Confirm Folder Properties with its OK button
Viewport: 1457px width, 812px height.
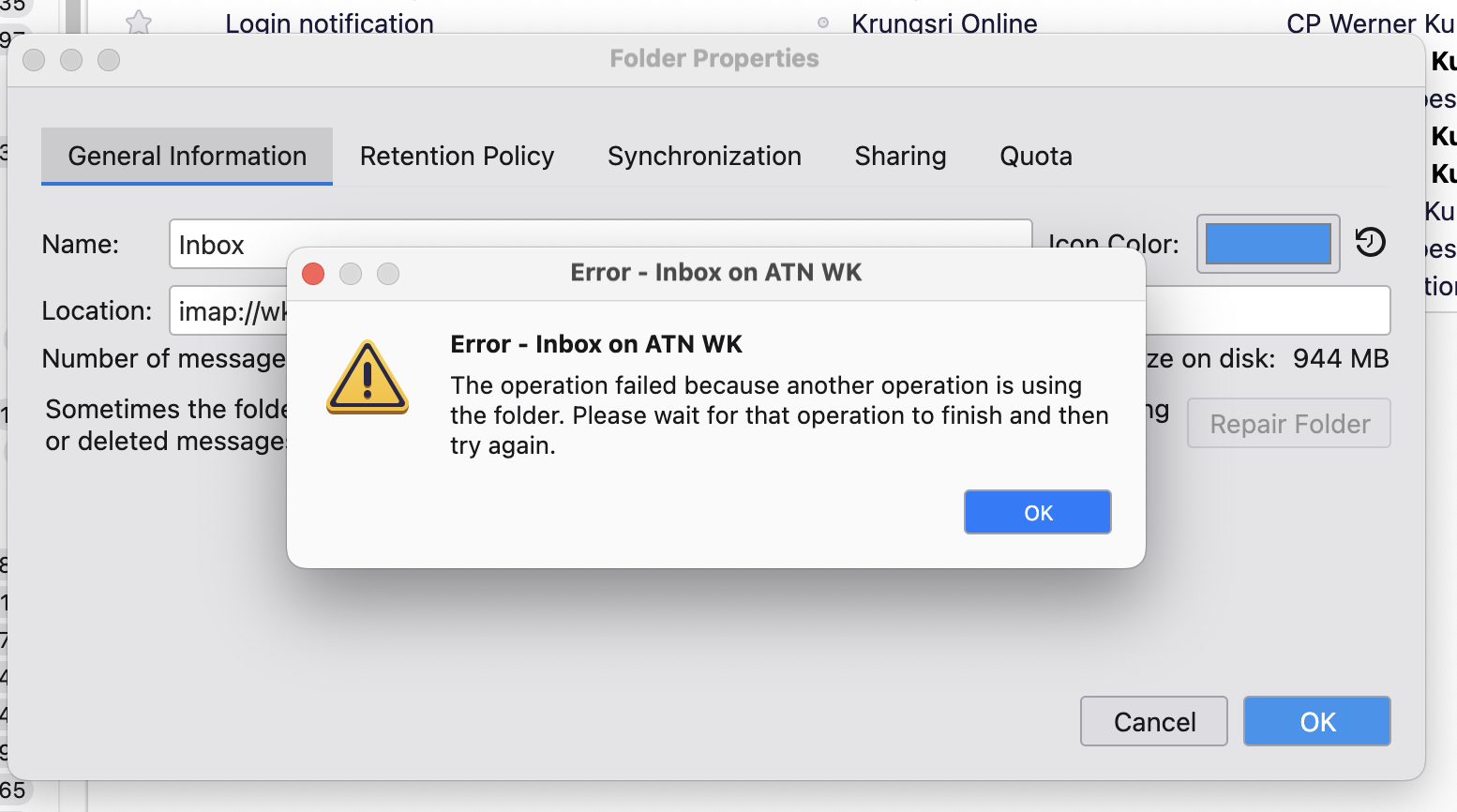[x=1316, y=721]
